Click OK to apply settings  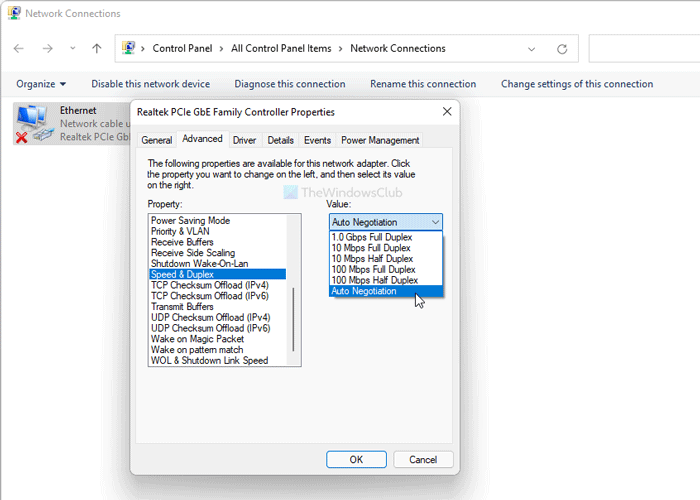pyautogui.click(x=356, y=459)
